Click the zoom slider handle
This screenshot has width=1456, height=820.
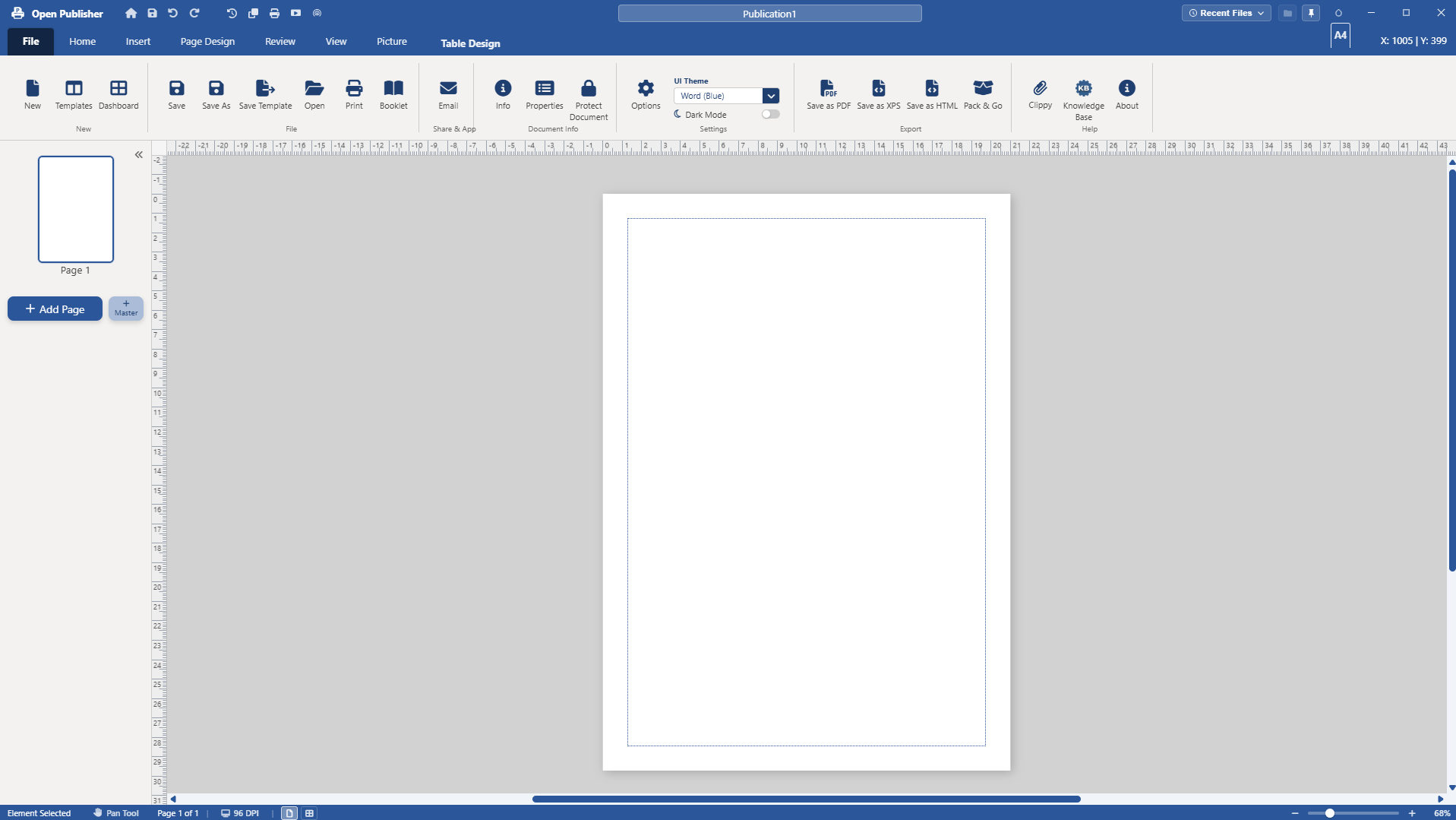point(1330,813)
